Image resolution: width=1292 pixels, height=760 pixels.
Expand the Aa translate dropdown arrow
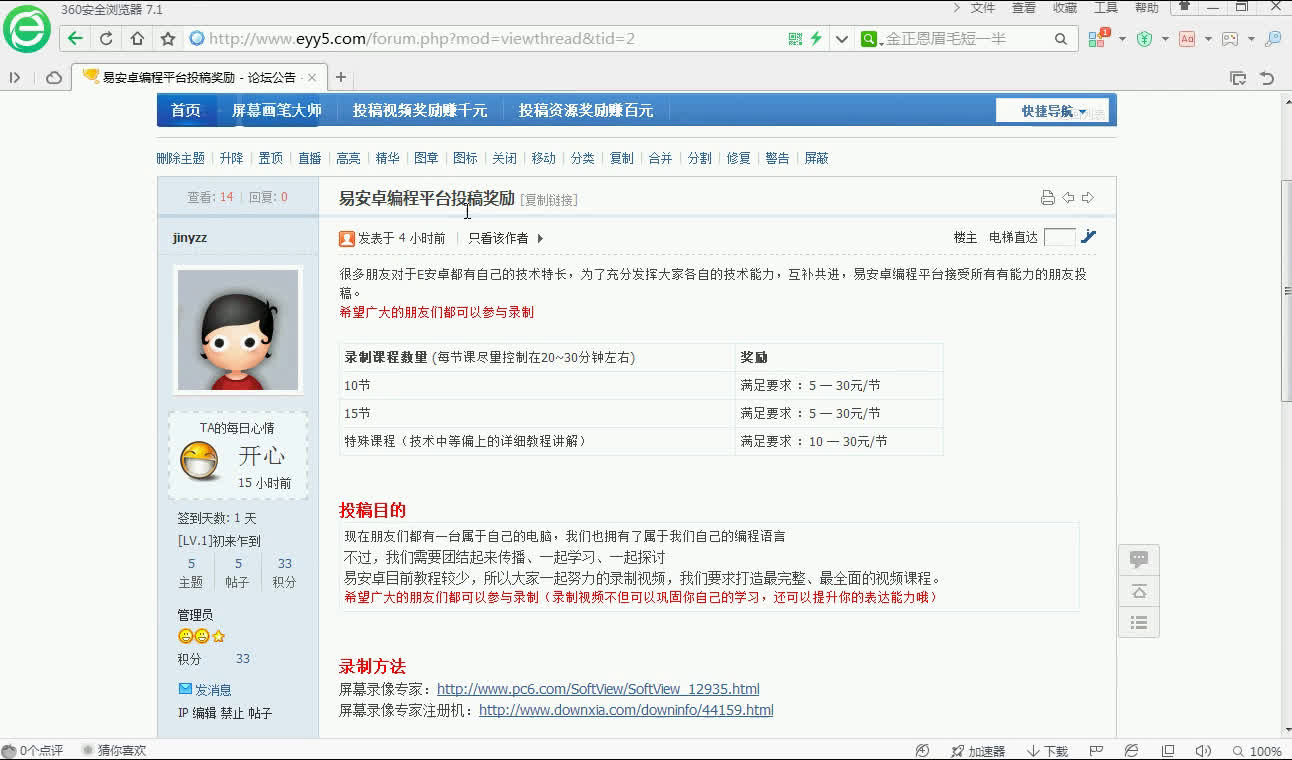click(1208, 39)
